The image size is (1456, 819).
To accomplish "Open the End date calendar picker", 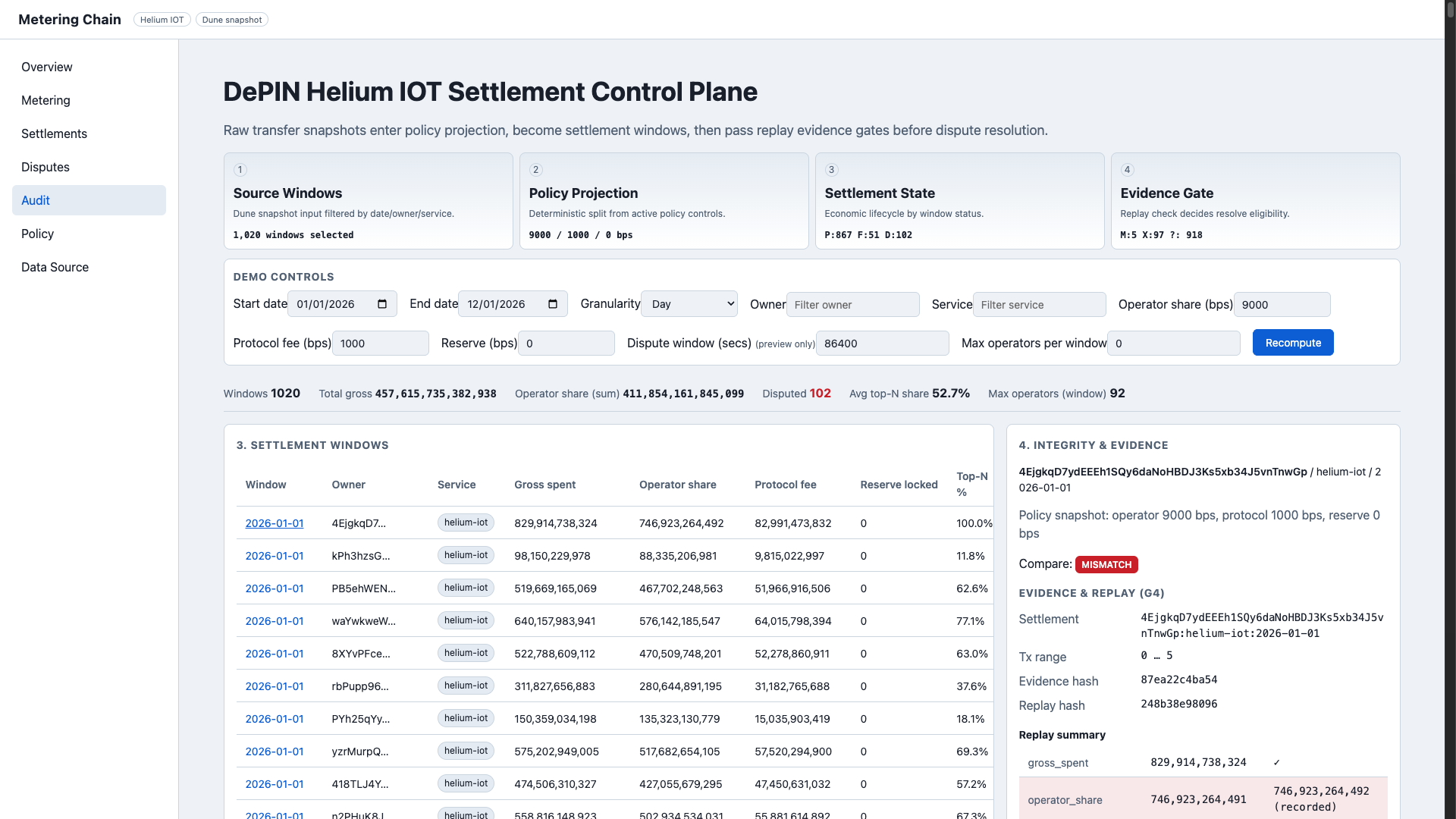I will (x=553, y=303).
